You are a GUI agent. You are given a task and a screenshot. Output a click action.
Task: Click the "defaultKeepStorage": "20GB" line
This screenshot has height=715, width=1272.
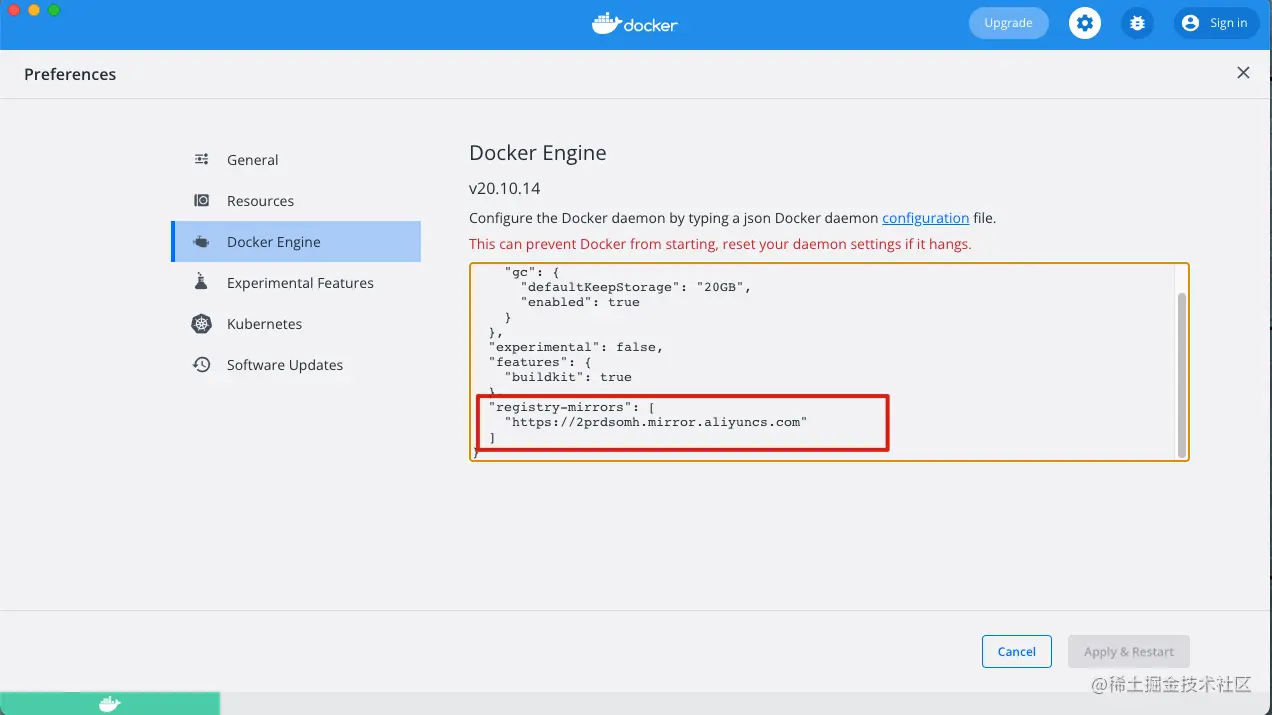[x=636, y=287]
